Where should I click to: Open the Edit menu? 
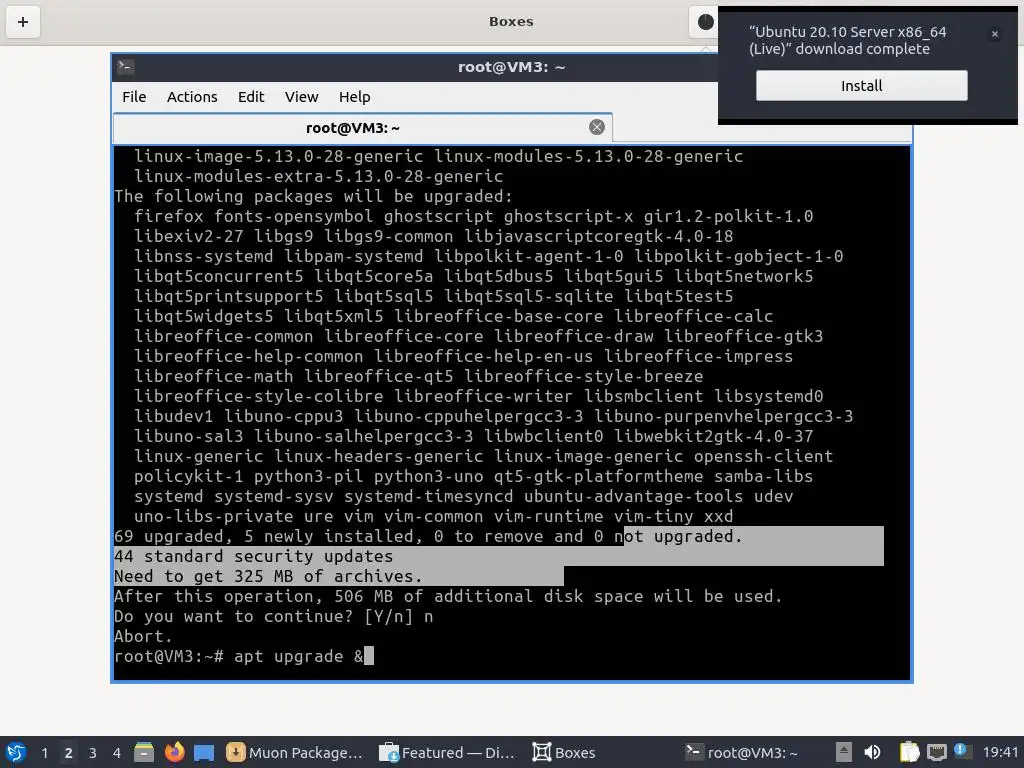tap(251, 97)
